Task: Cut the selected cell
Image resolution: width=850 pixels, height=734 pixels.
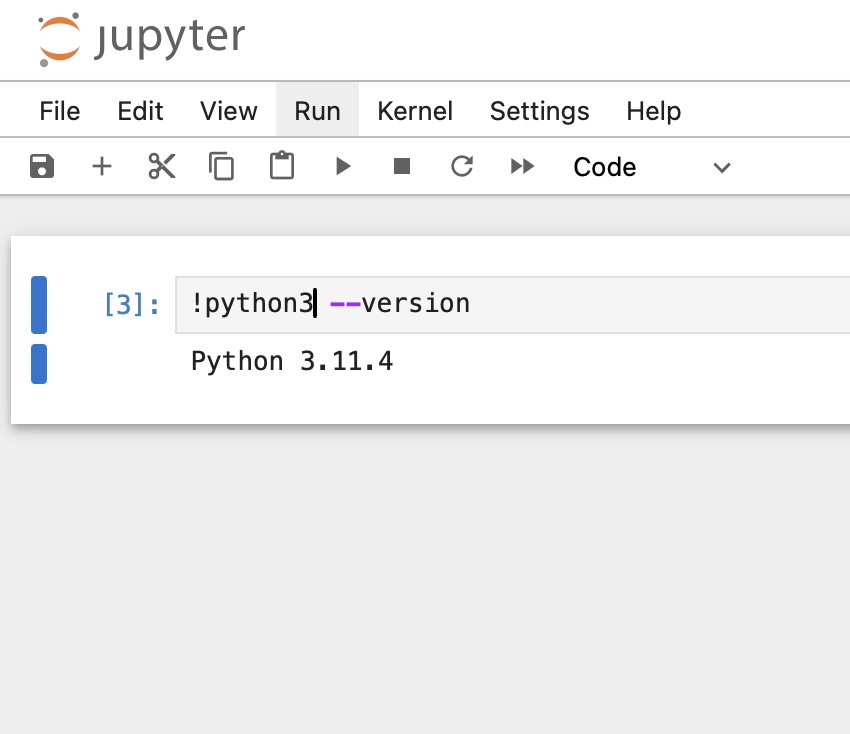Action: click(x=162, y=166)
